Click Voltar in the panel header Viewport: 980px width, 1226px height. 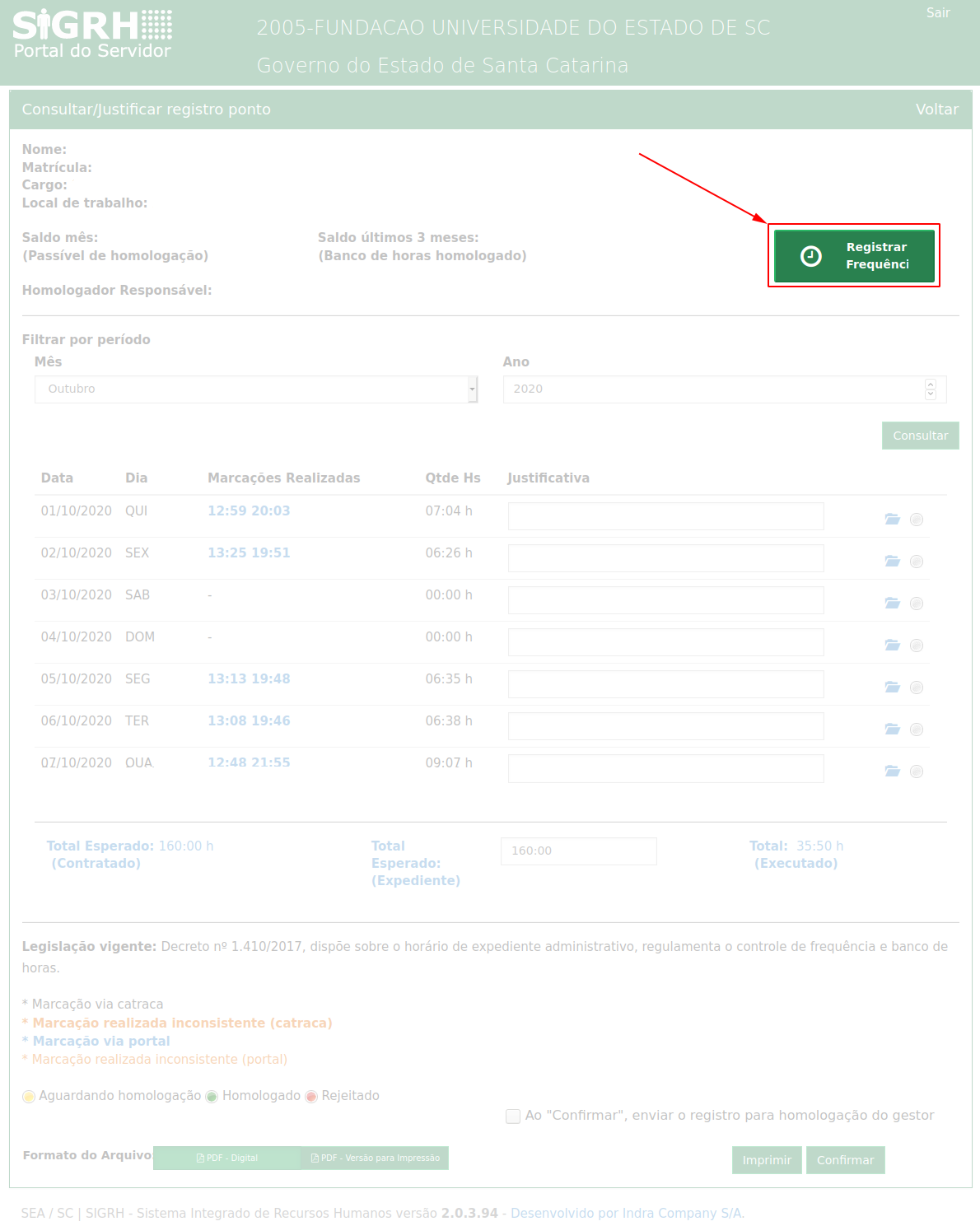point(936,110)
